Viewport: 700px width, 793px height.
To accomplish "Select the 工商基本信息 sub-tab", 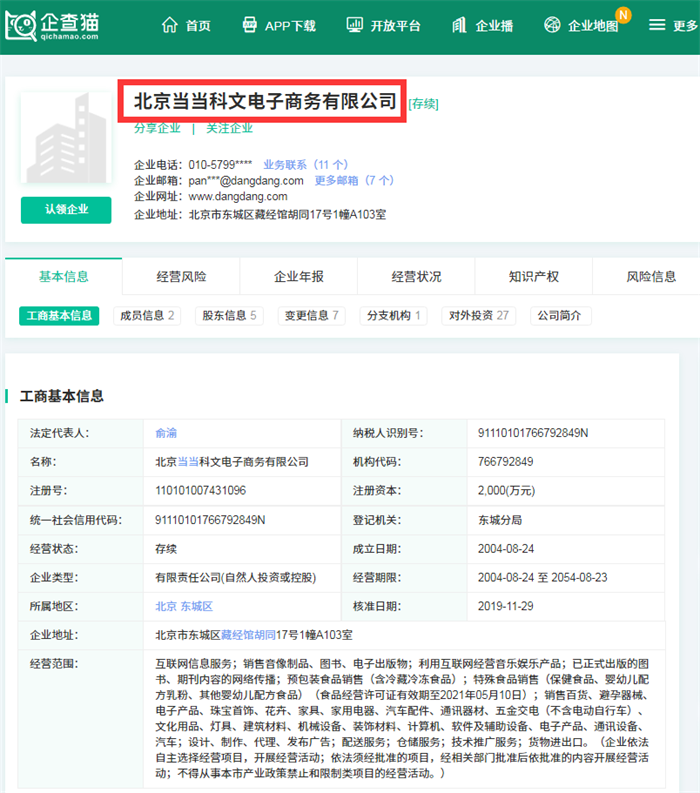I will [x=59, y=316].
